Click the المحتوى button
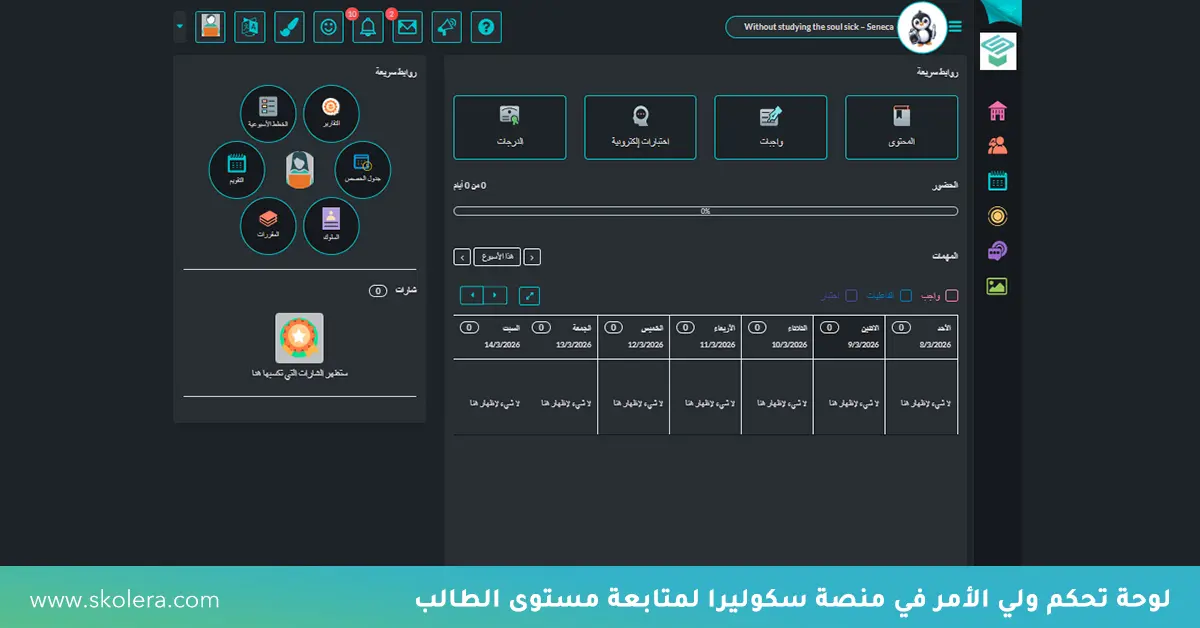The image size is (1200, 628). (x=901, y=127)
